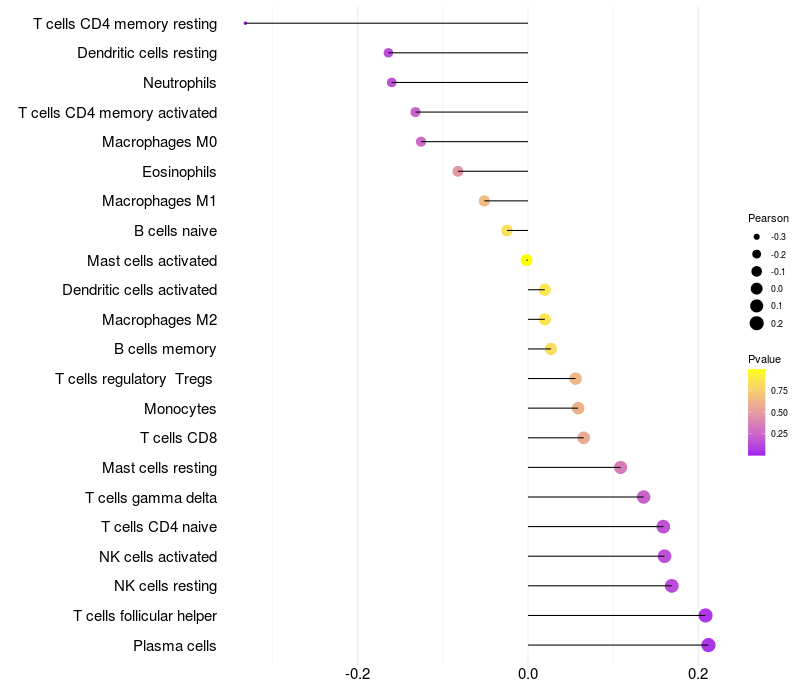The image size is (800, 700).
Task: Click the T cells gamma delta label
Action: pyautogui.click(x=151, y=498)
